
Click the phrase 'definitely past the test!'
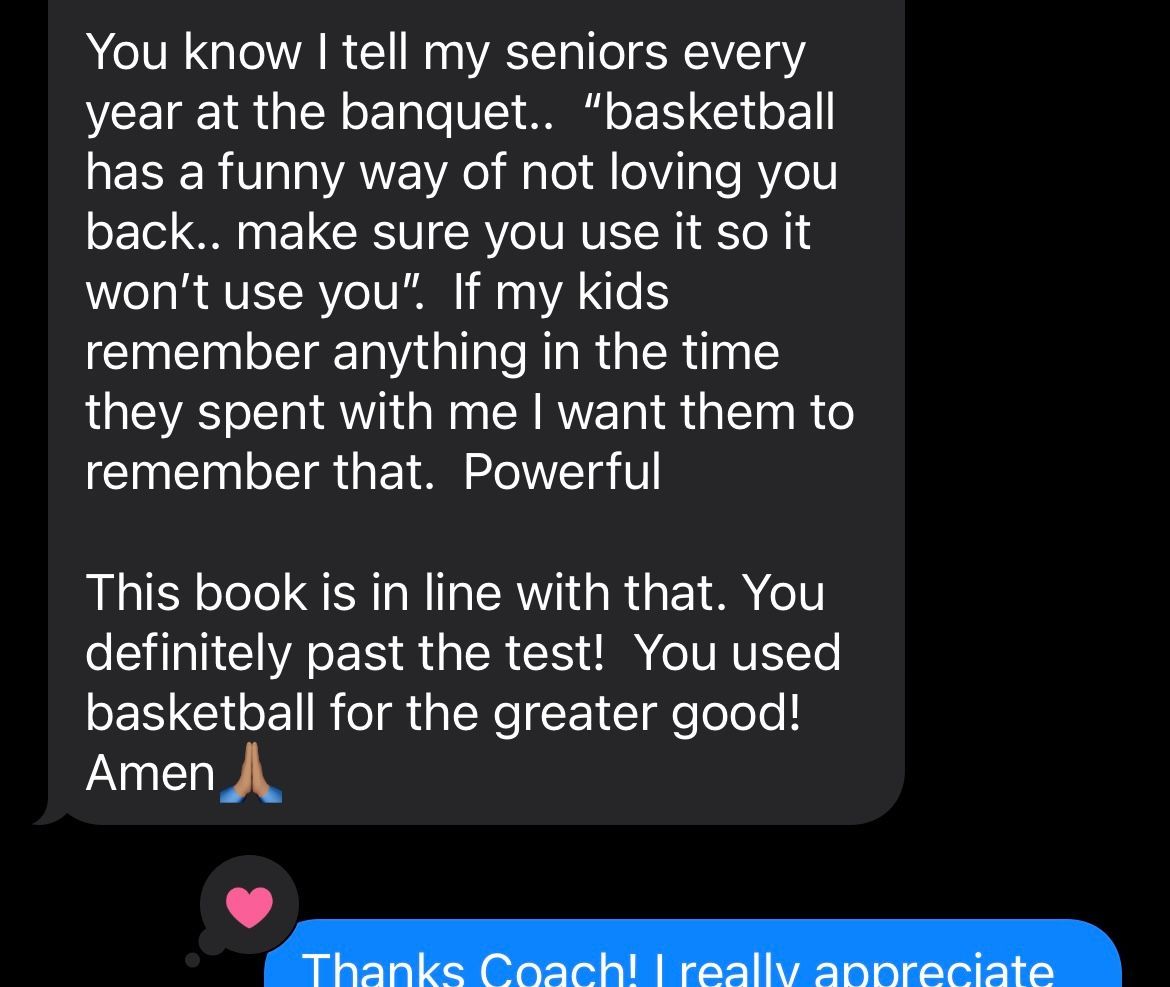click(x=344, y=653)
